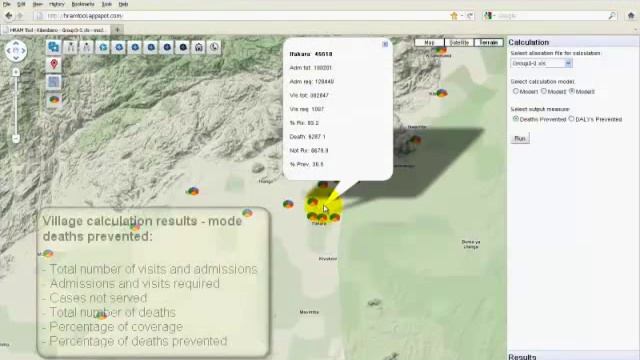Select the Model1 radio button
The width and height of the screenshot is (640, 360).
pos(516,91)
